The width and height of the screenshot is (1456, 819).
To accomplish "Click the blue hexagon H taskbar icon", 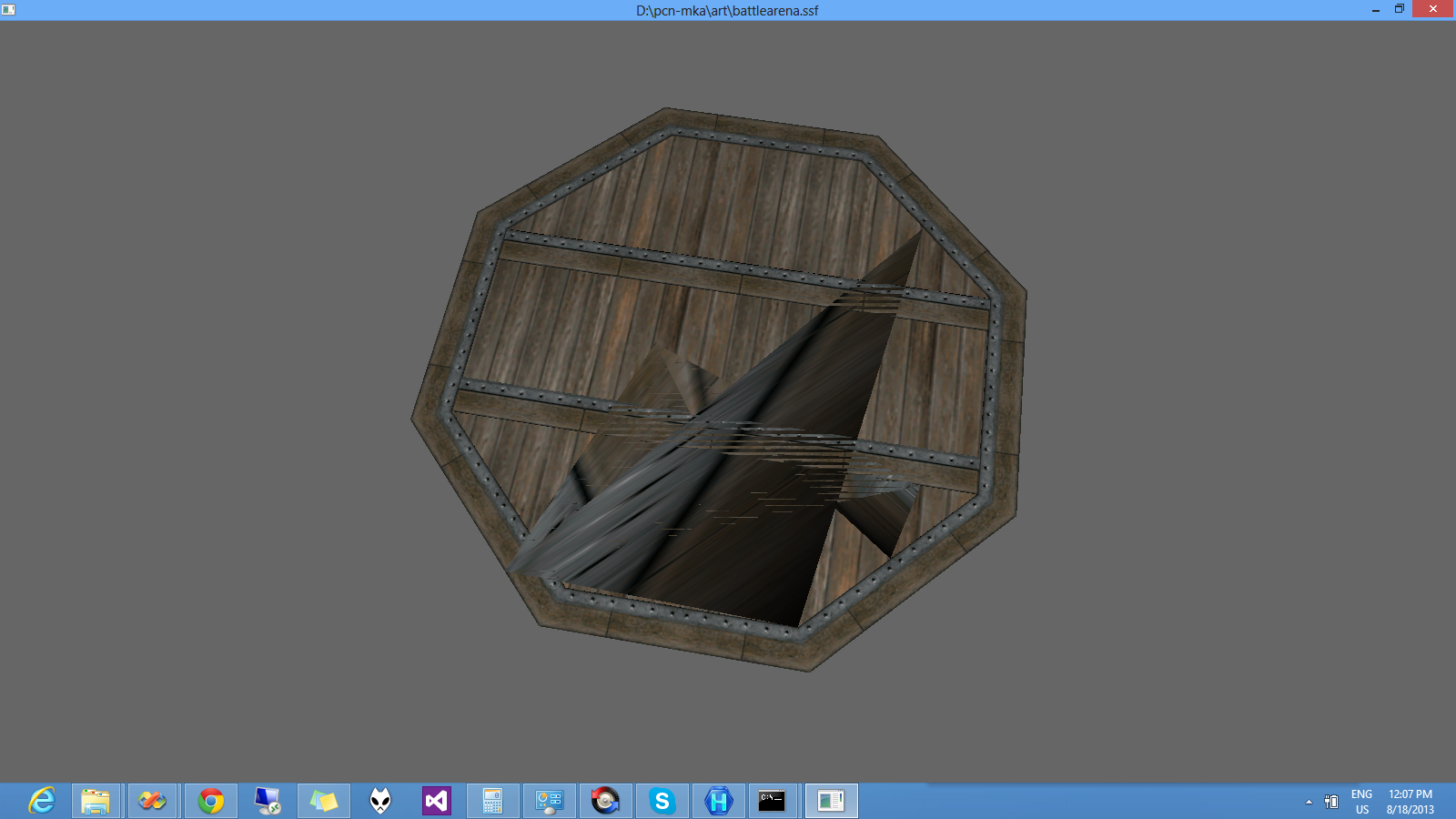I will click(x=718, y=801).
